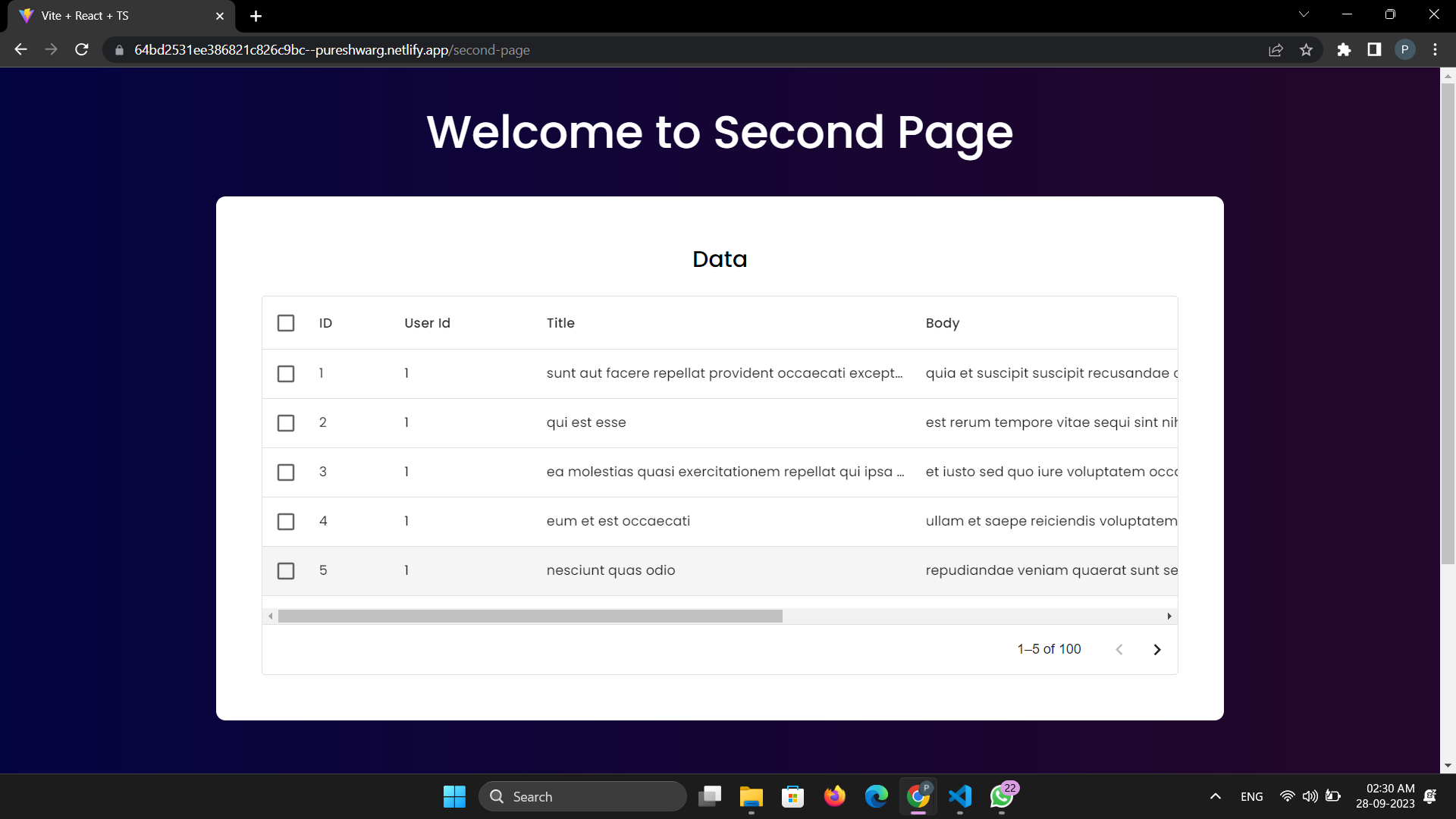The width and height of the screenshot is (1456, 819).
Task: Open the Extensions puzzle icon
Action: click(1344, 49)
